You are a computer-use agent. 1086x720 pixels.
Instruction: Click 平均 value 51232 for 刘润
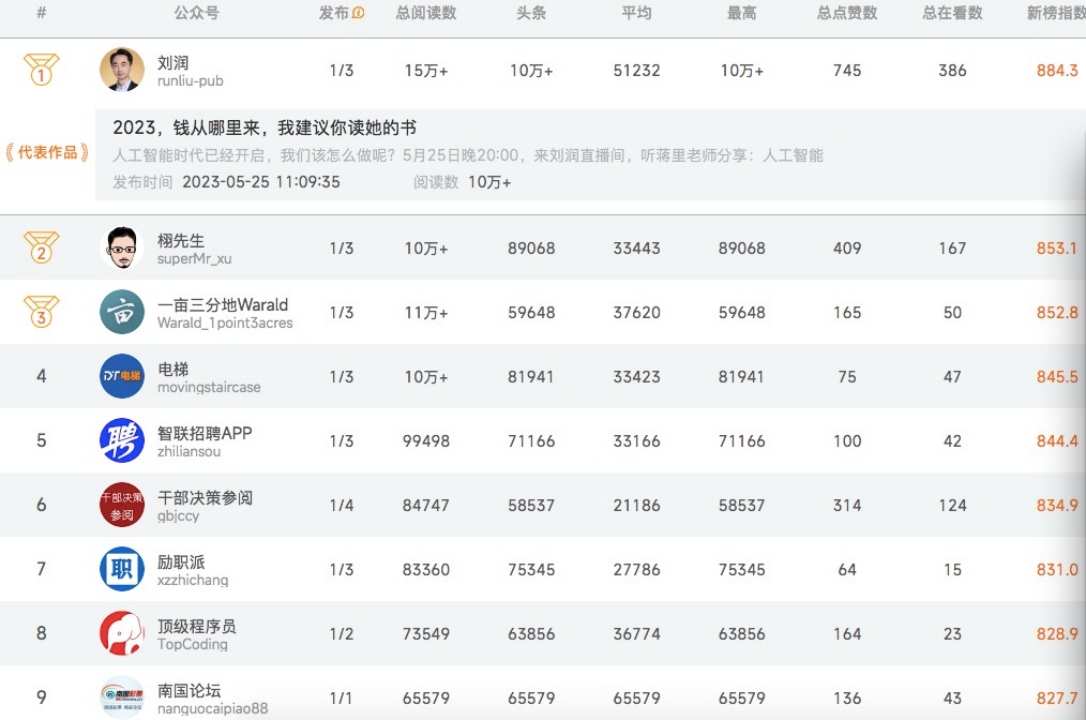[637, 70]
